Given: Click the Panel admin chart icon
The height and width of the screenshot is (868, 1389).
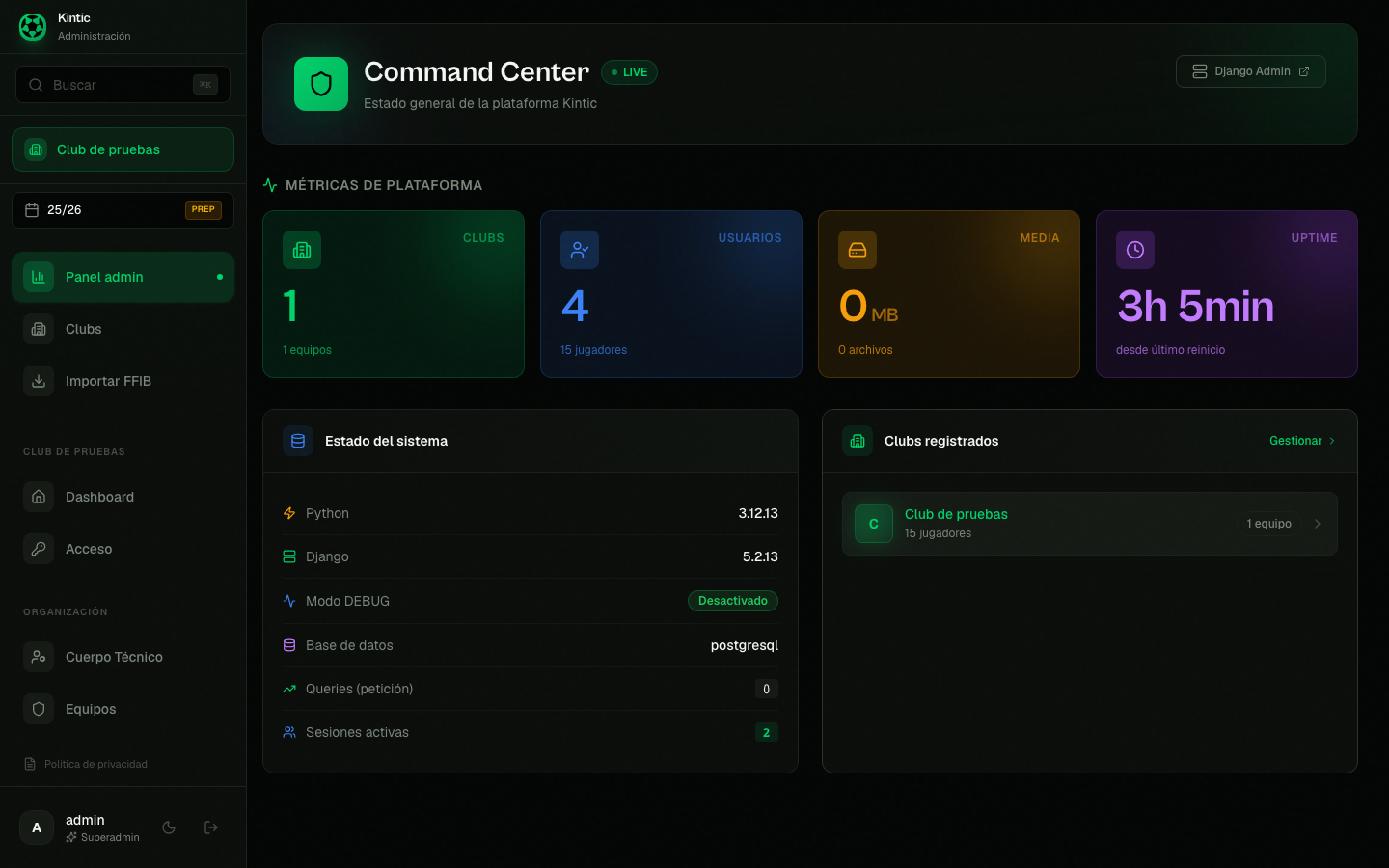Looking at the screenshot, I should click(39, 277).
